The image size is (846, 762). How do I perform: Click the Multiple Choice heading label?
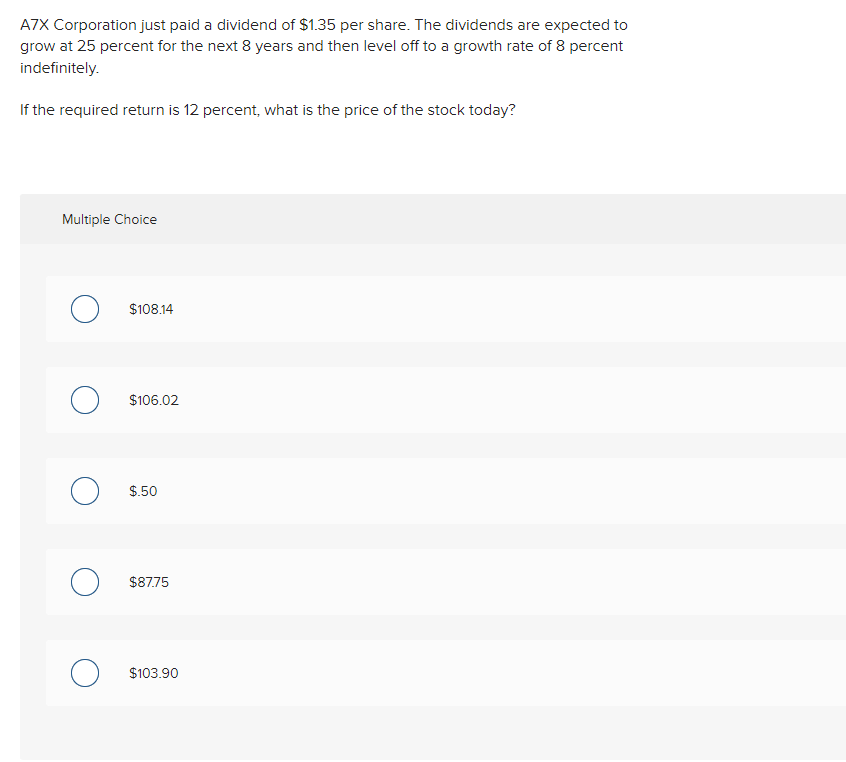(x=109, y=219)
